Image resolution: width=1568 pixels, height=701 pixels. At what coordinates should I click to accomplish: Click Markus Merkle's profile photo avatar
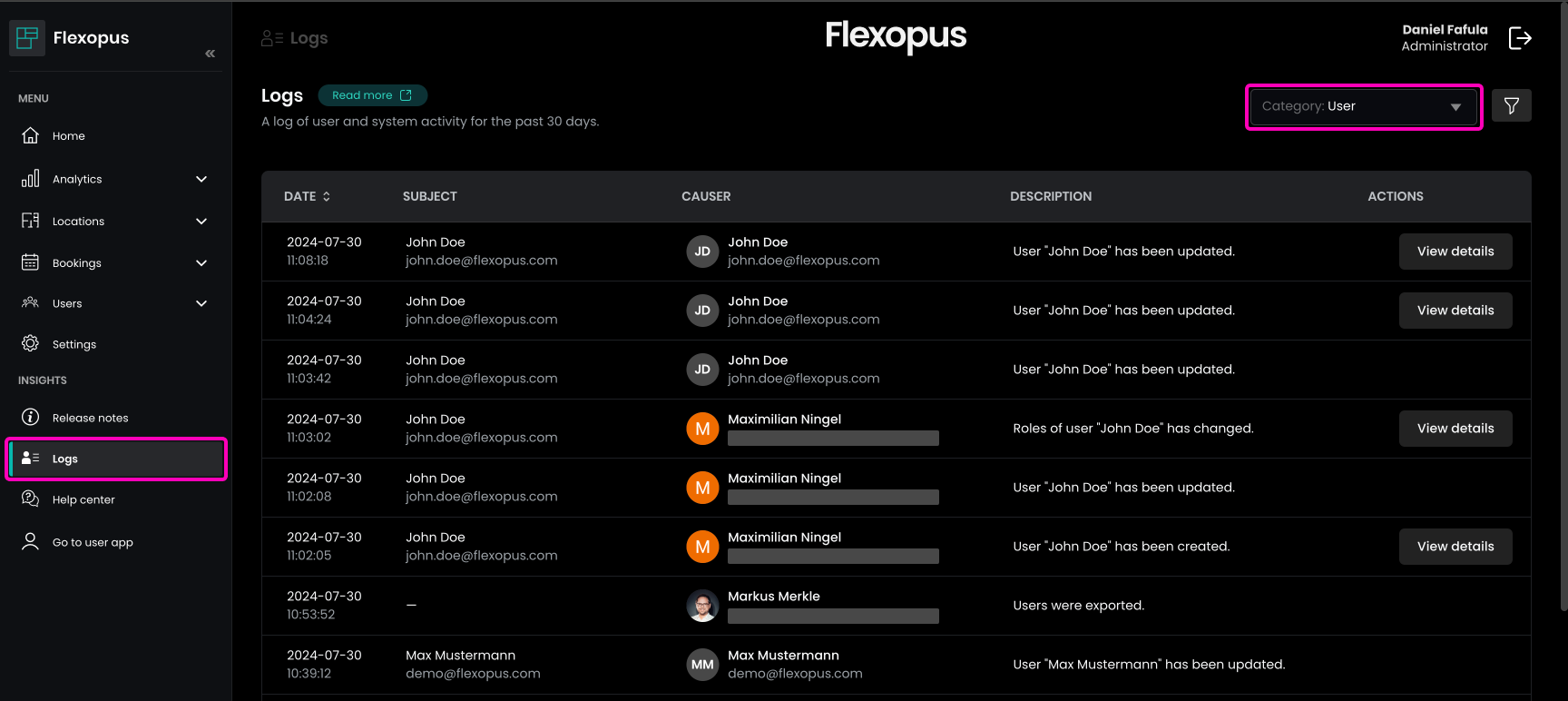pos(702,606)
